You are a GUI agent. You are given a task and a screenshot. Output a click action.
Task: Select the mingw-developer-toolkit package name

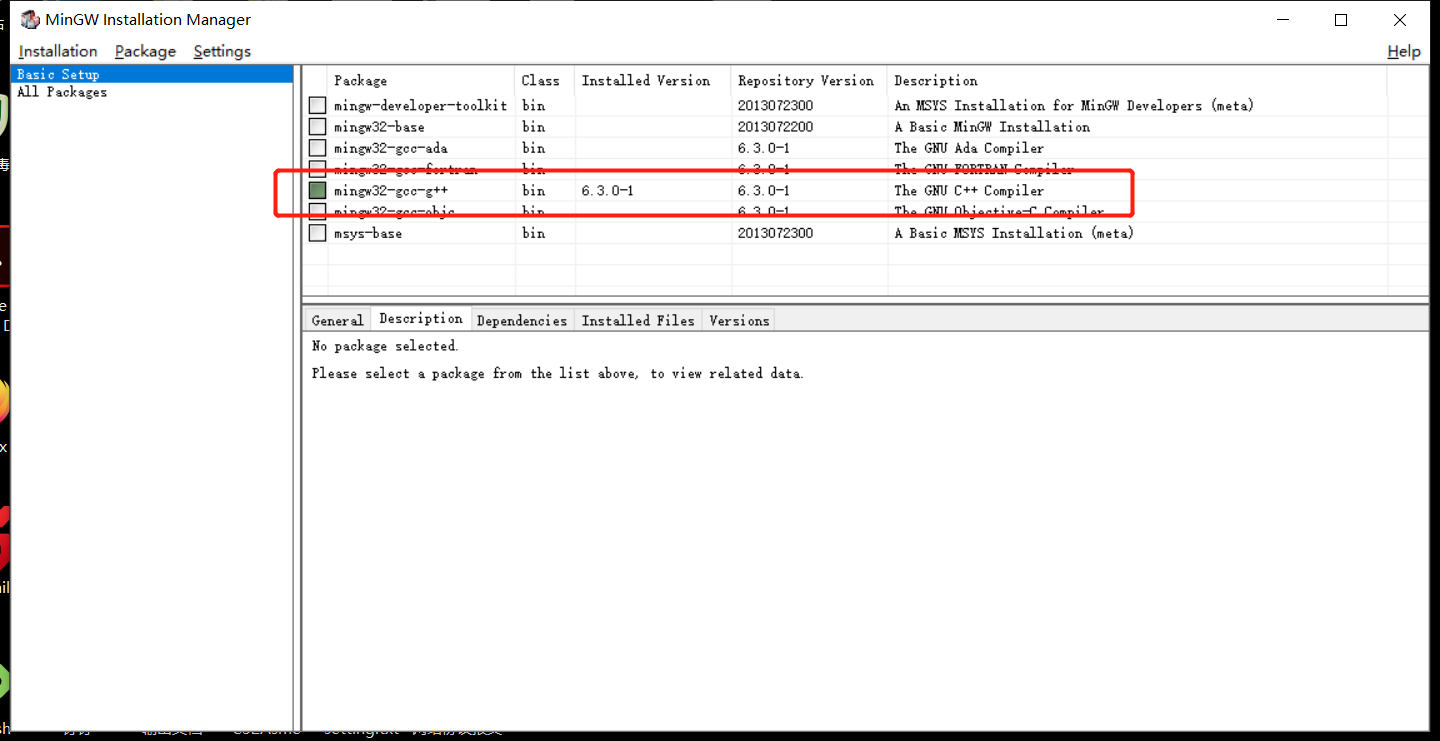(x=421, y=105)
